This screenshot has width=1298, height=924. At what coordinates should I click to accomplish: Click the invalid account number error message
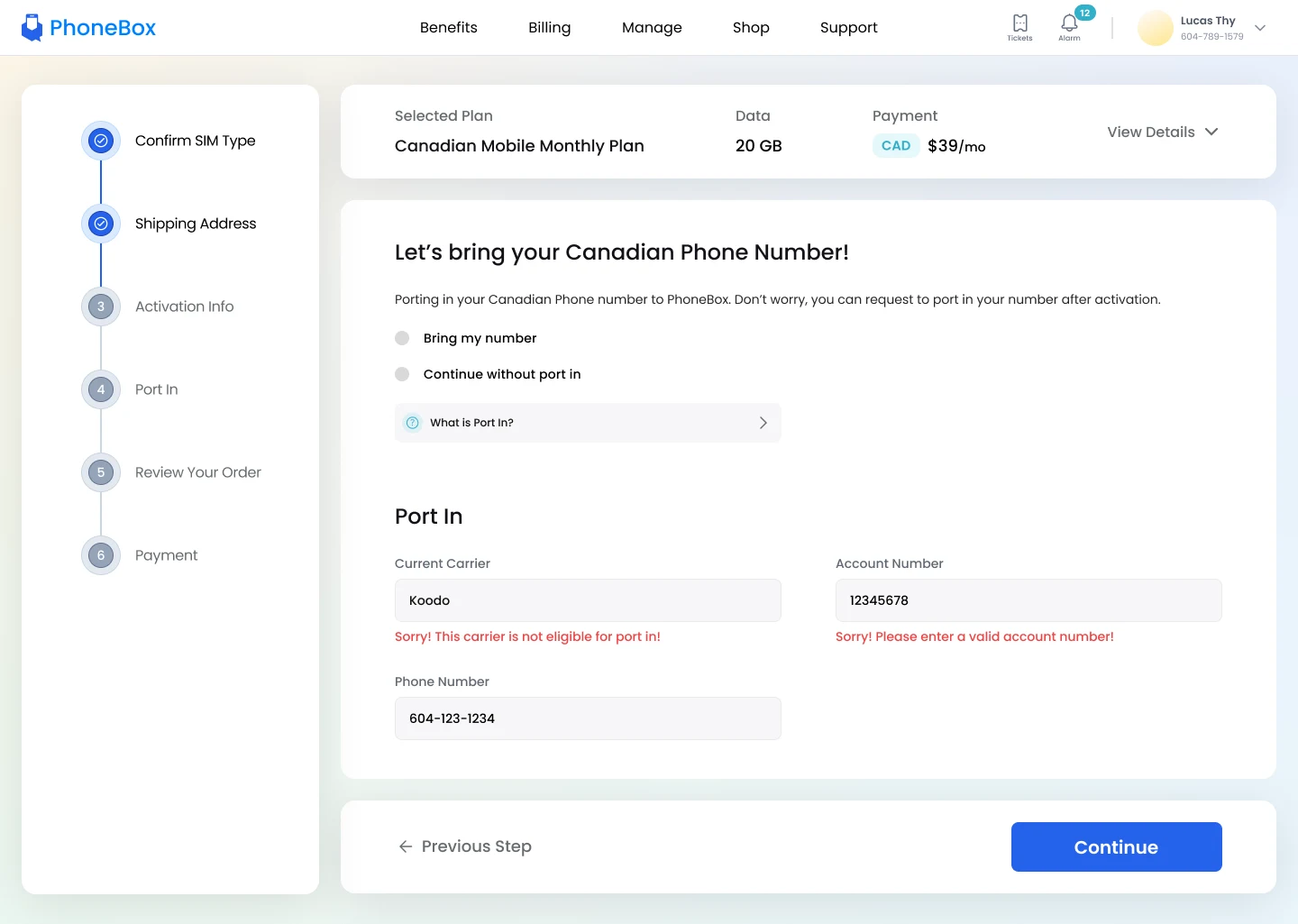click(974, 636)
